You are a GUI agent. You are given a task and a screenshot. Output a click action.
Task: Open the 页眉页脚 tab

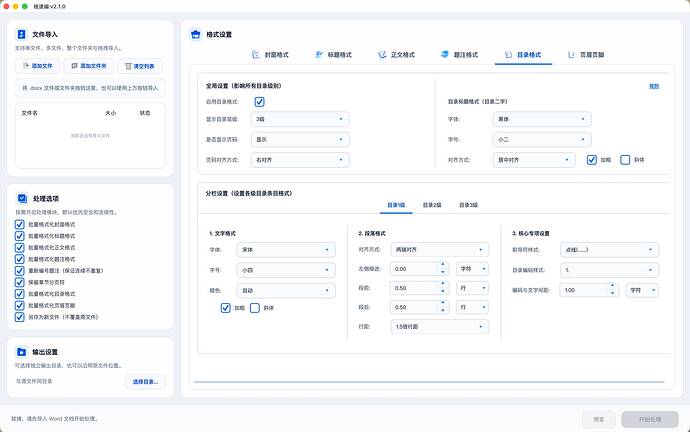click(586, 55)
